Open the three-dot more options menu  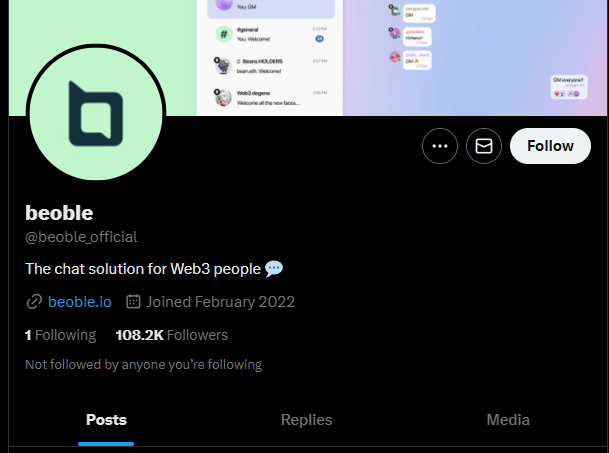pyautogui.click(x=439, y=146)
